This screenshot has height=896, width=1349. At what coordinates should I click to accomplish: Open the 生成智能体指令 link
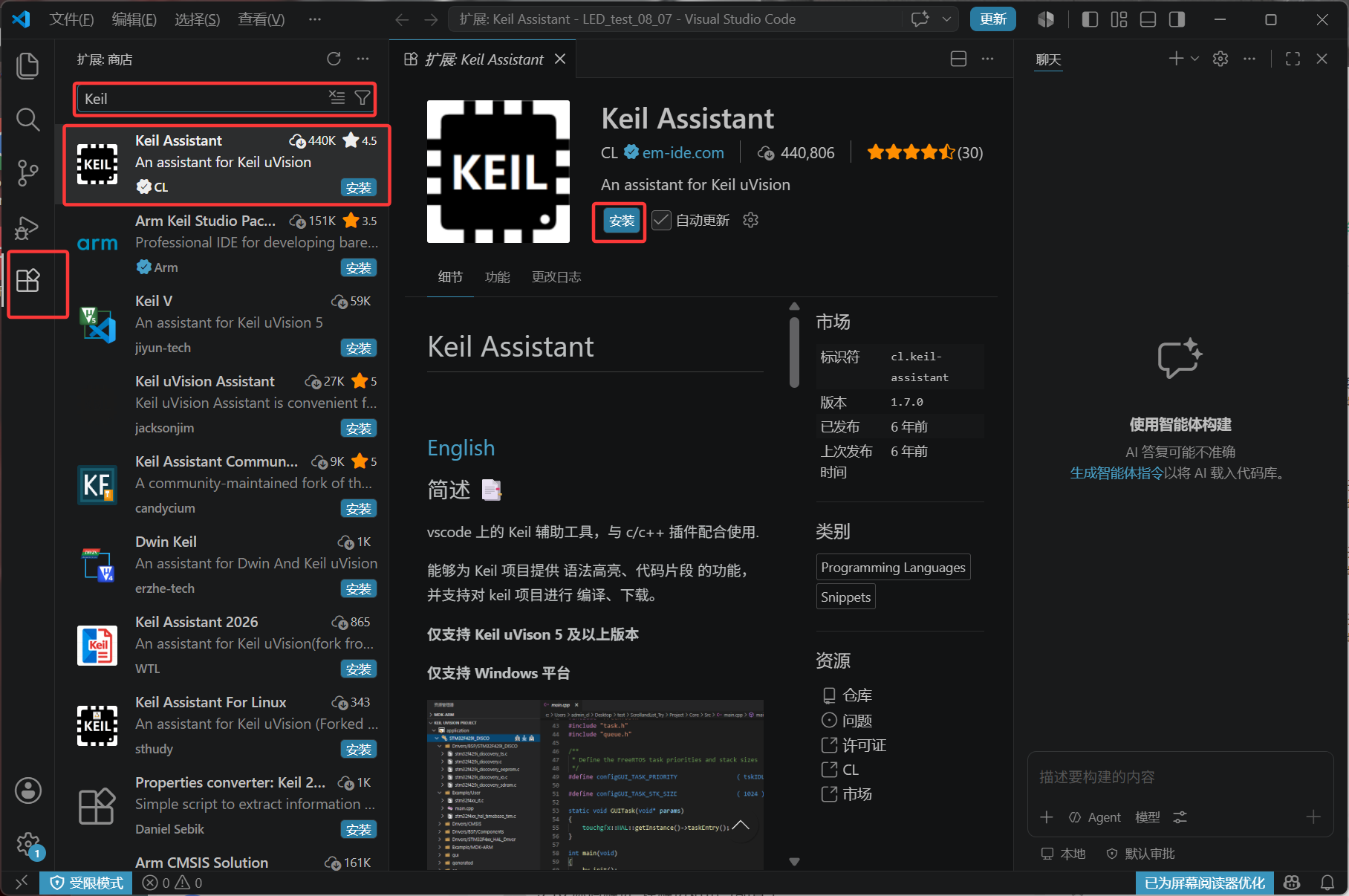(1116, 473)
